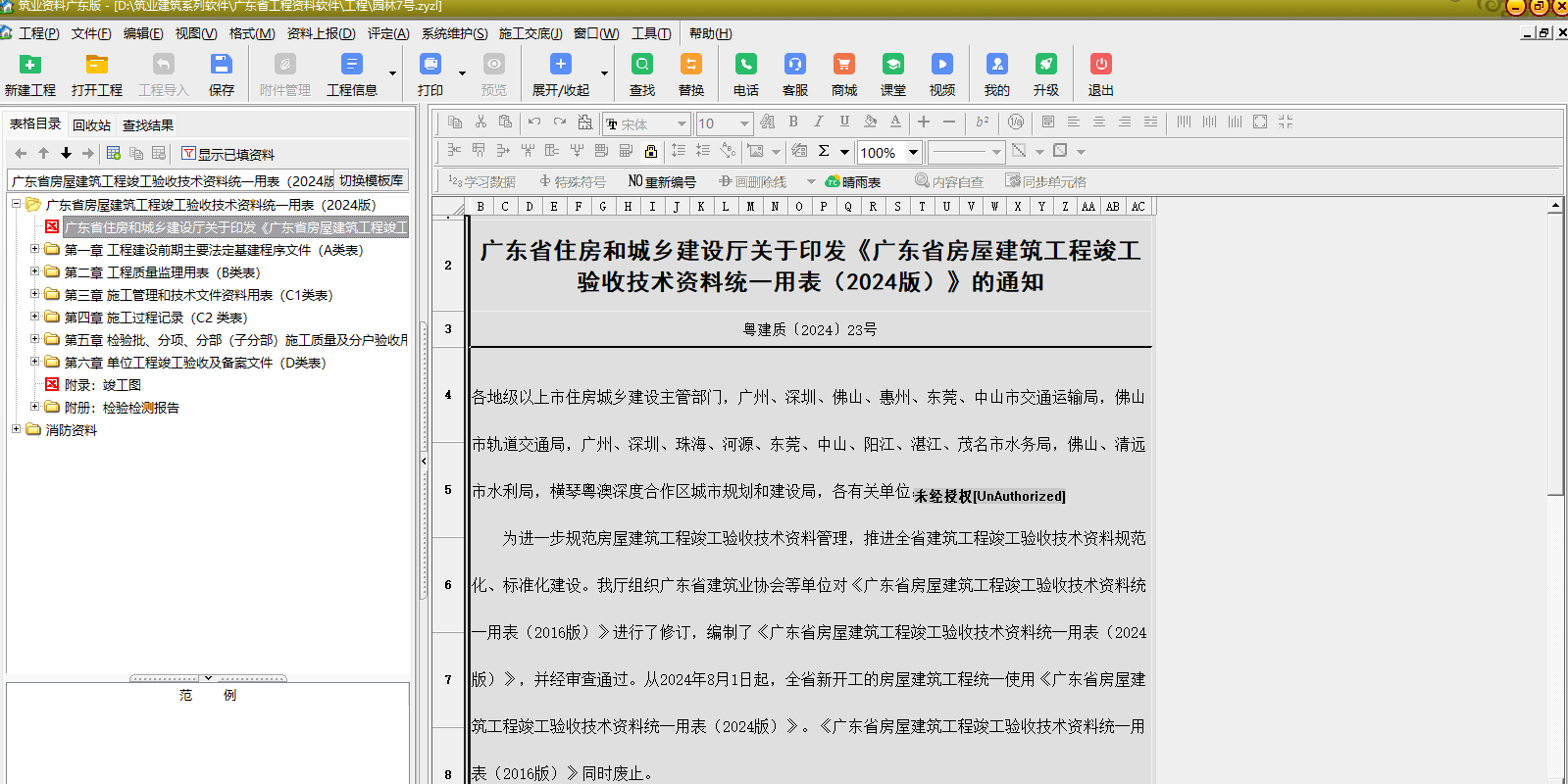Click the 新建工程 new project icon

click(30, 74)
